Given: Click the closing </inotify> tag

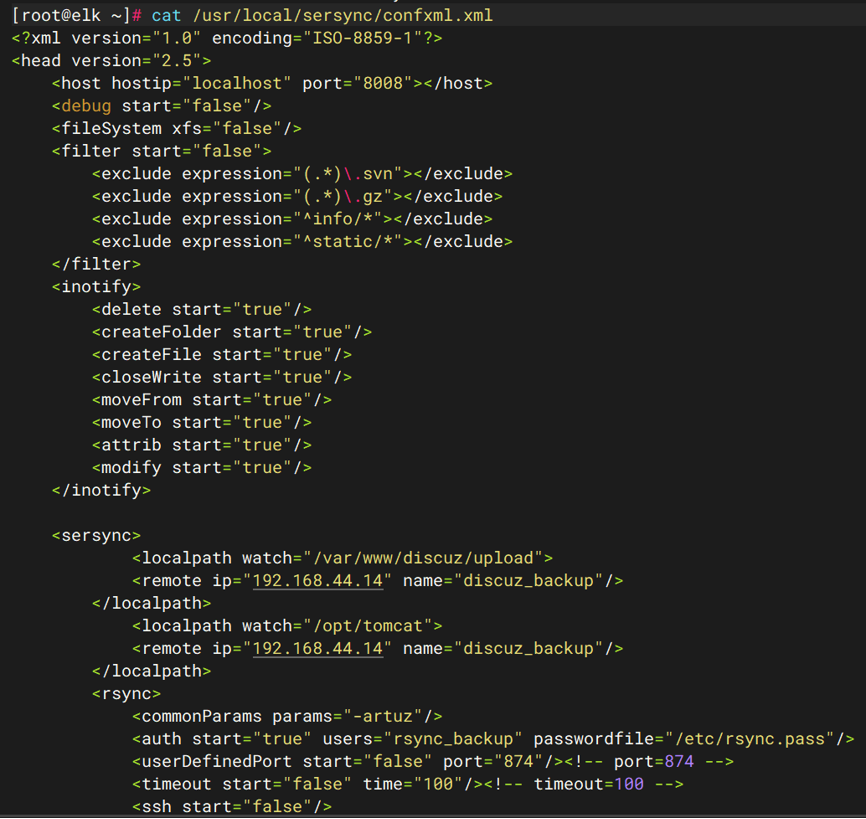Looking at the screenshot, I should pyautogui.click(x=101, y=491).
